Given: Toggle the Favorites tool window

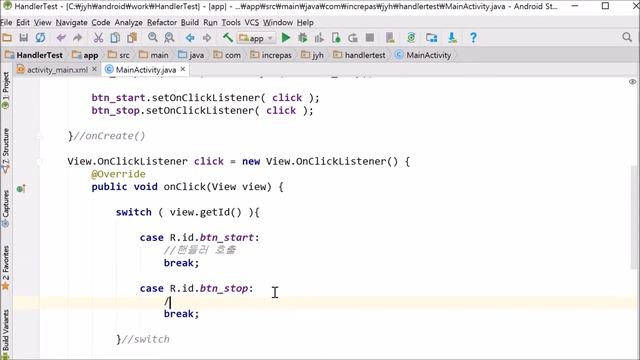Looking at the screenshot, I should pos(6,267).
